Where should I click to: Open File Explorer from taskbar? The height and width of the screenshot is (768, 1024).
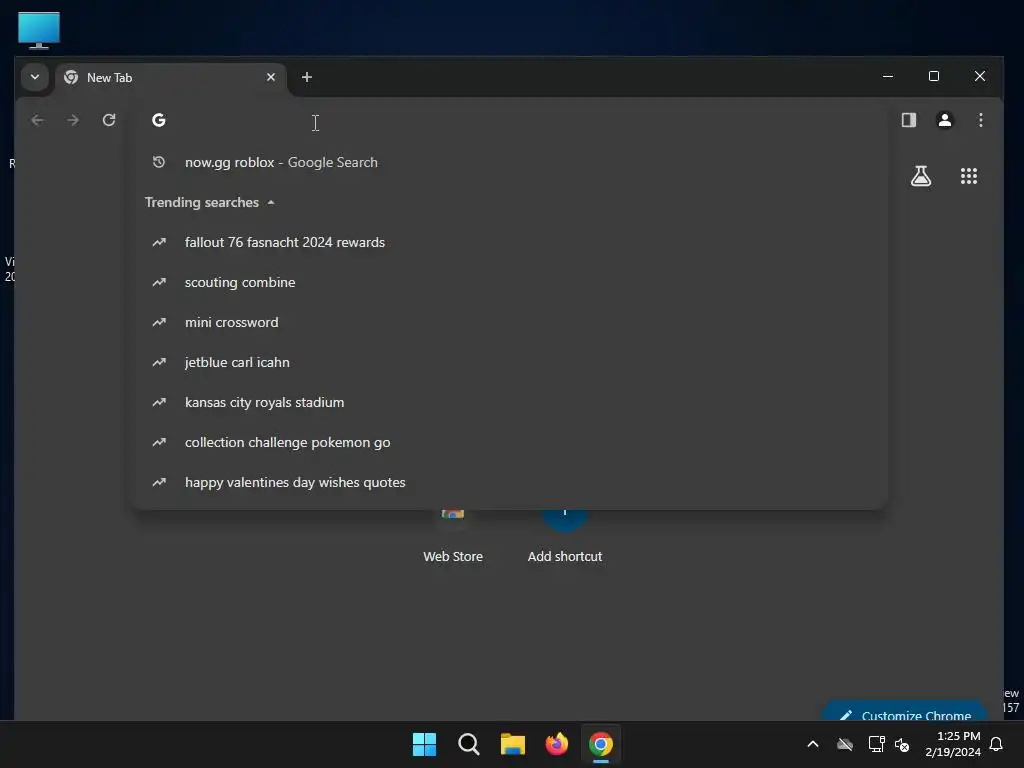513,744
